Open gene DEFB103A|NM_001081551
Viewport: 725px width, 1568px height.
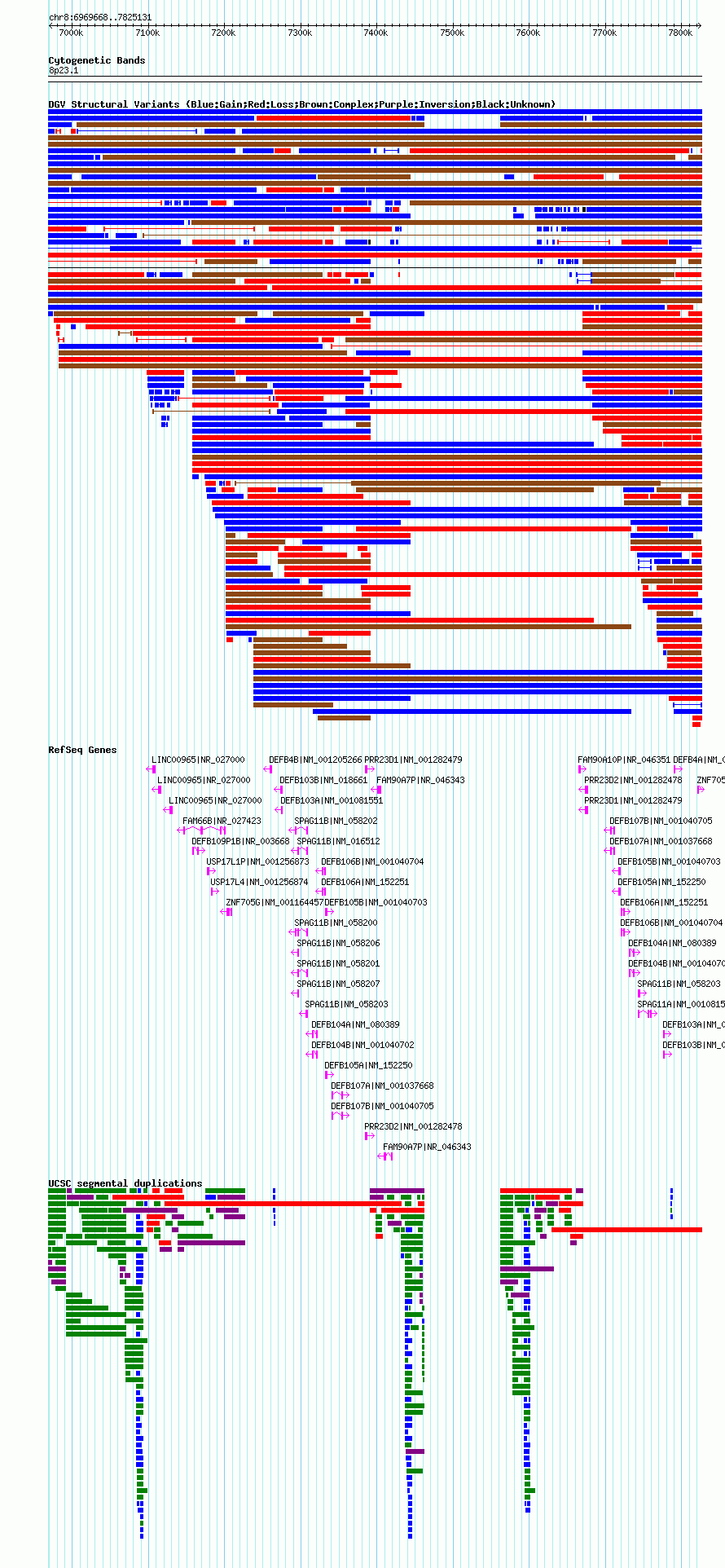pos(332,800)
